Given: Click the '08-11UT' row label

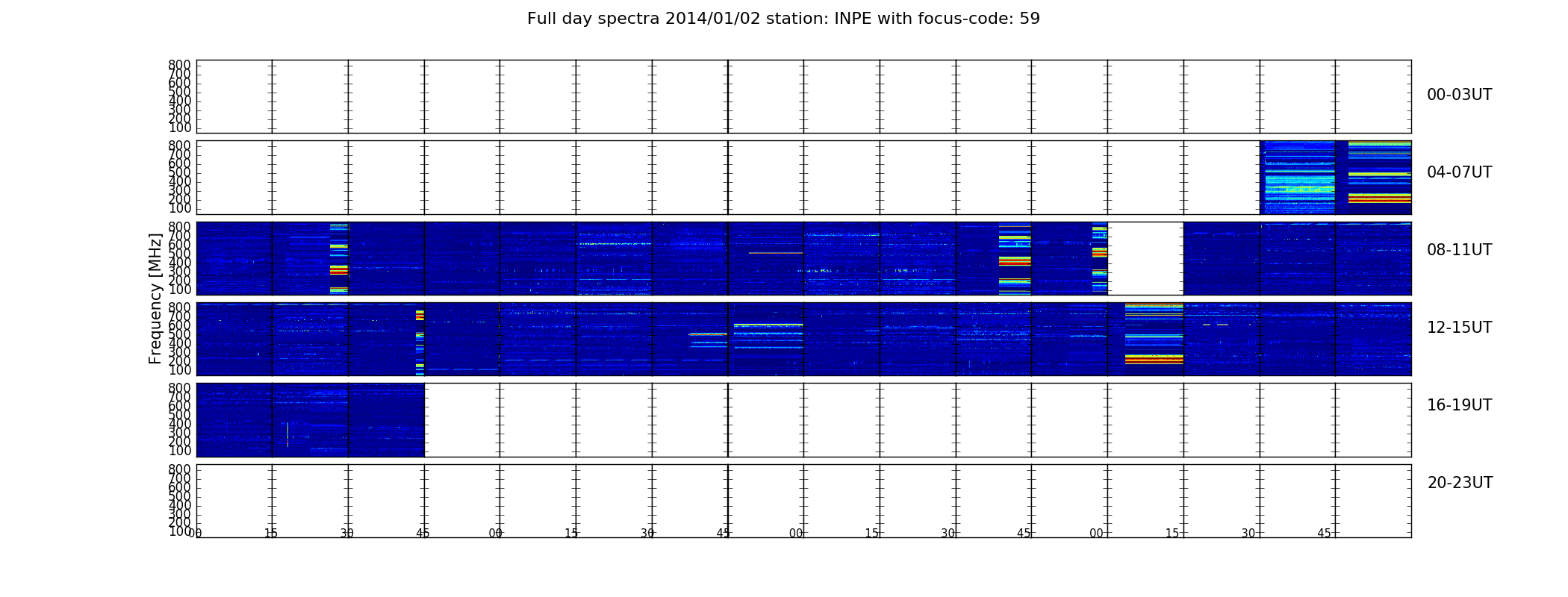Looking at the screenshot, I should click(x=1459, y=250).
